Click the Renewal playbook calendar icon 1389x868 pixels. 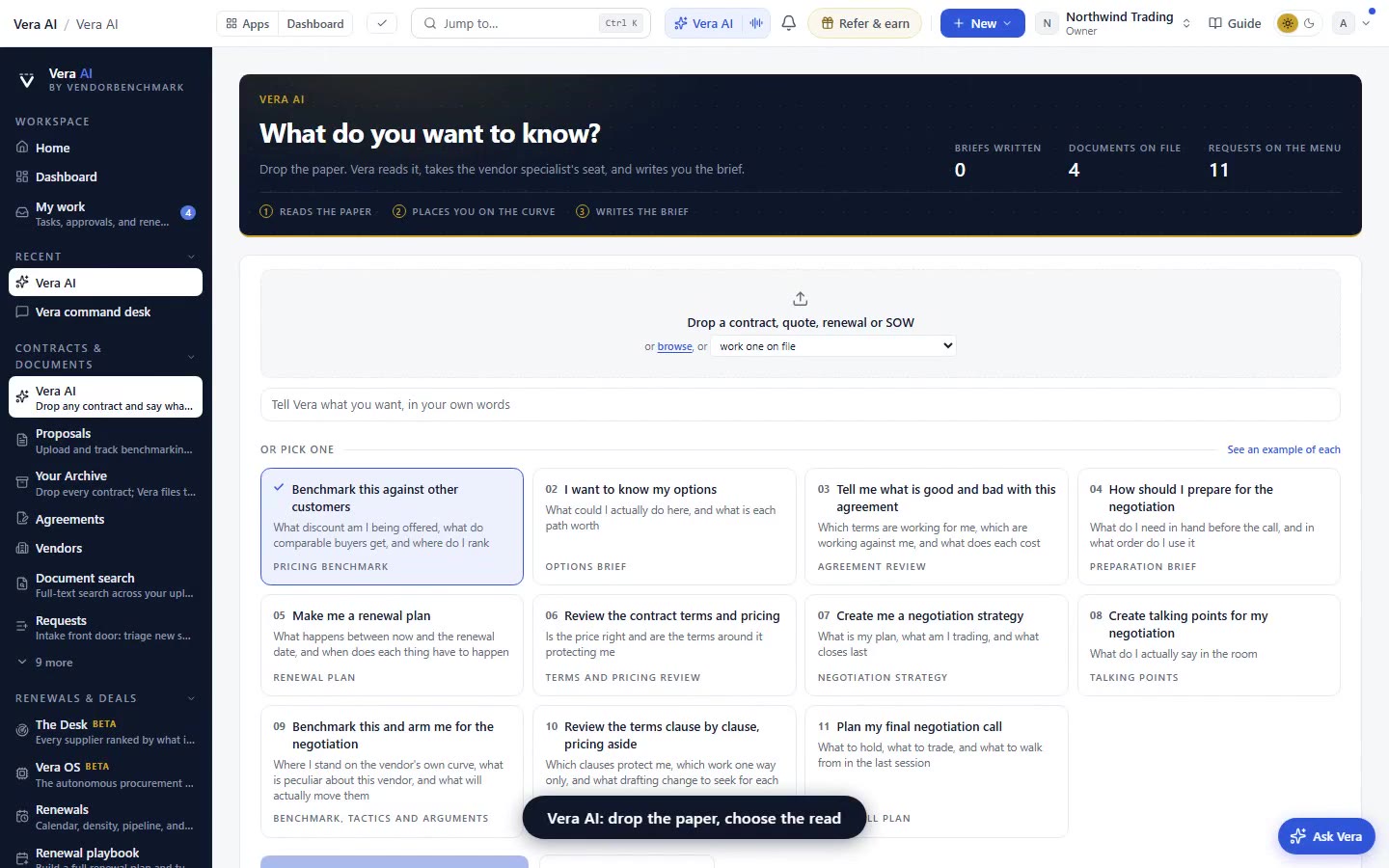(x=22, y=858)
